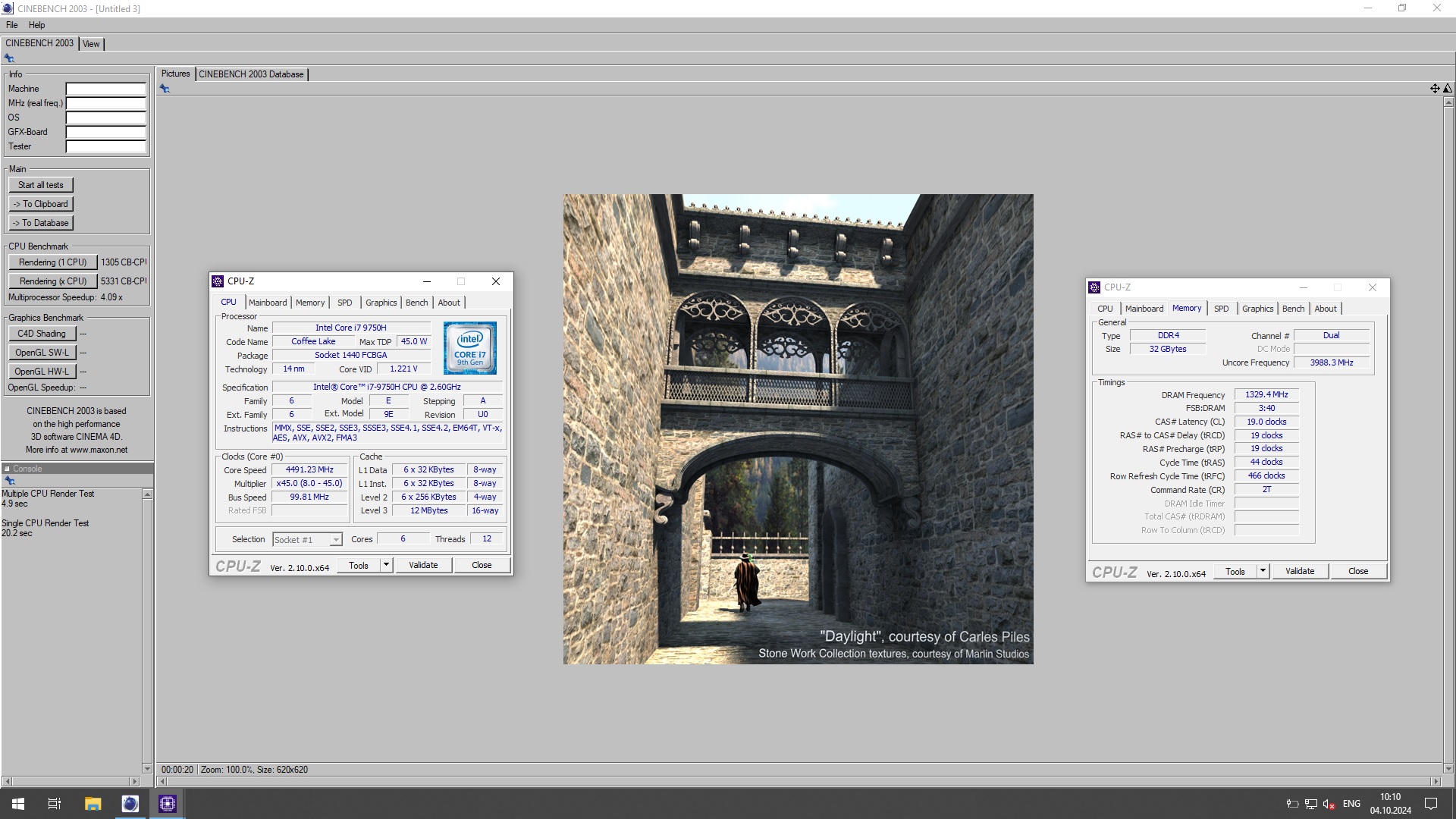Screen dimensions: 1456x819
Task: Open Bench tab in CPU-Z CPU window
Action: (417, 303)
